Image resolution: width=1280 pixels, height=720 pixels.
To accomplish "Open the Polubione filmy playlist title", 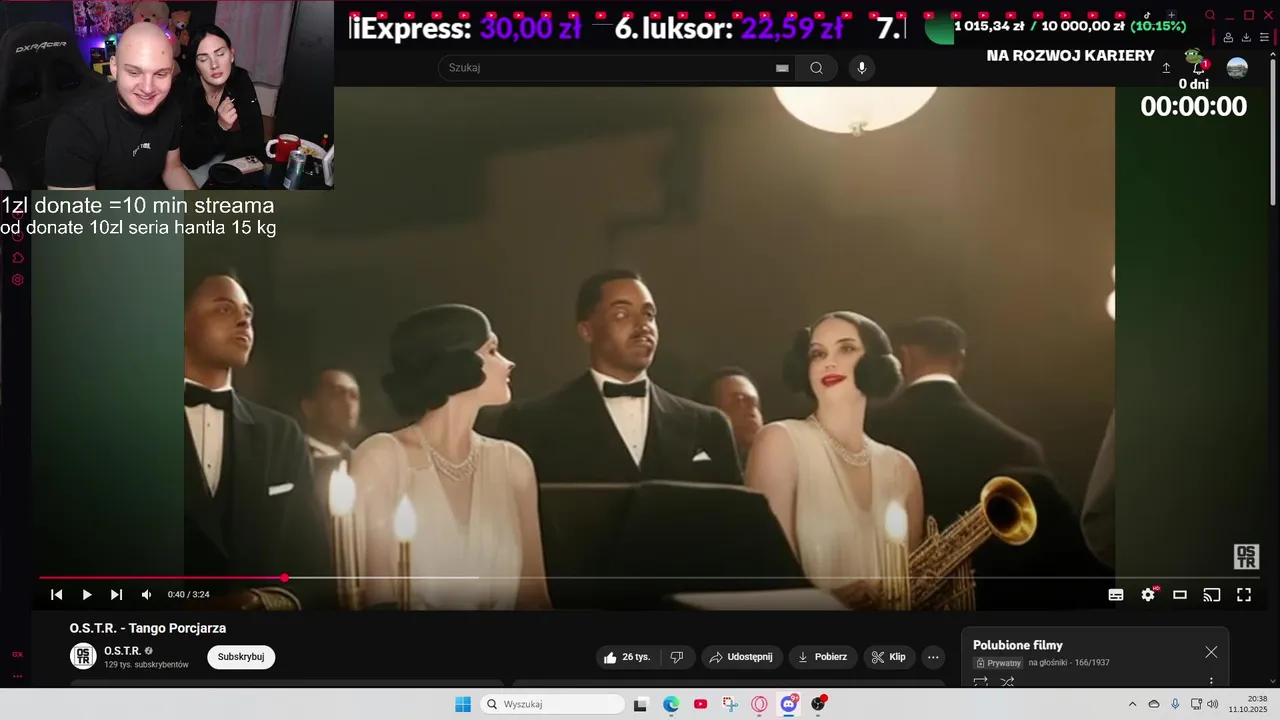I will click(1017, 645).
